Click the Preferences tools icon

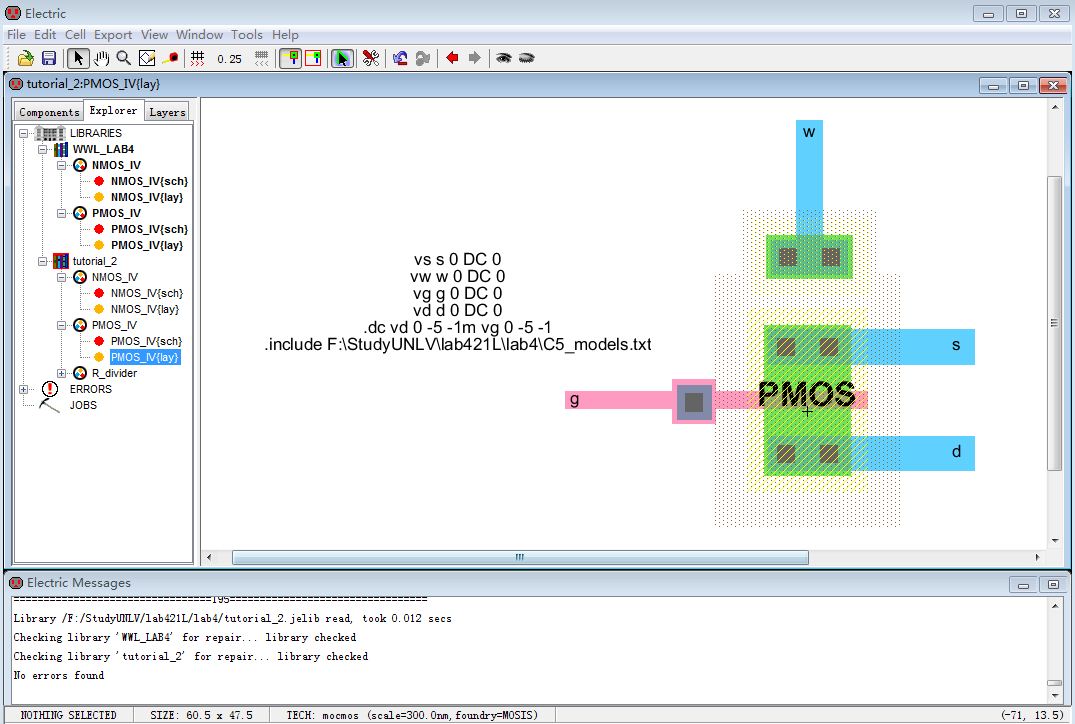tap(370, 59)
